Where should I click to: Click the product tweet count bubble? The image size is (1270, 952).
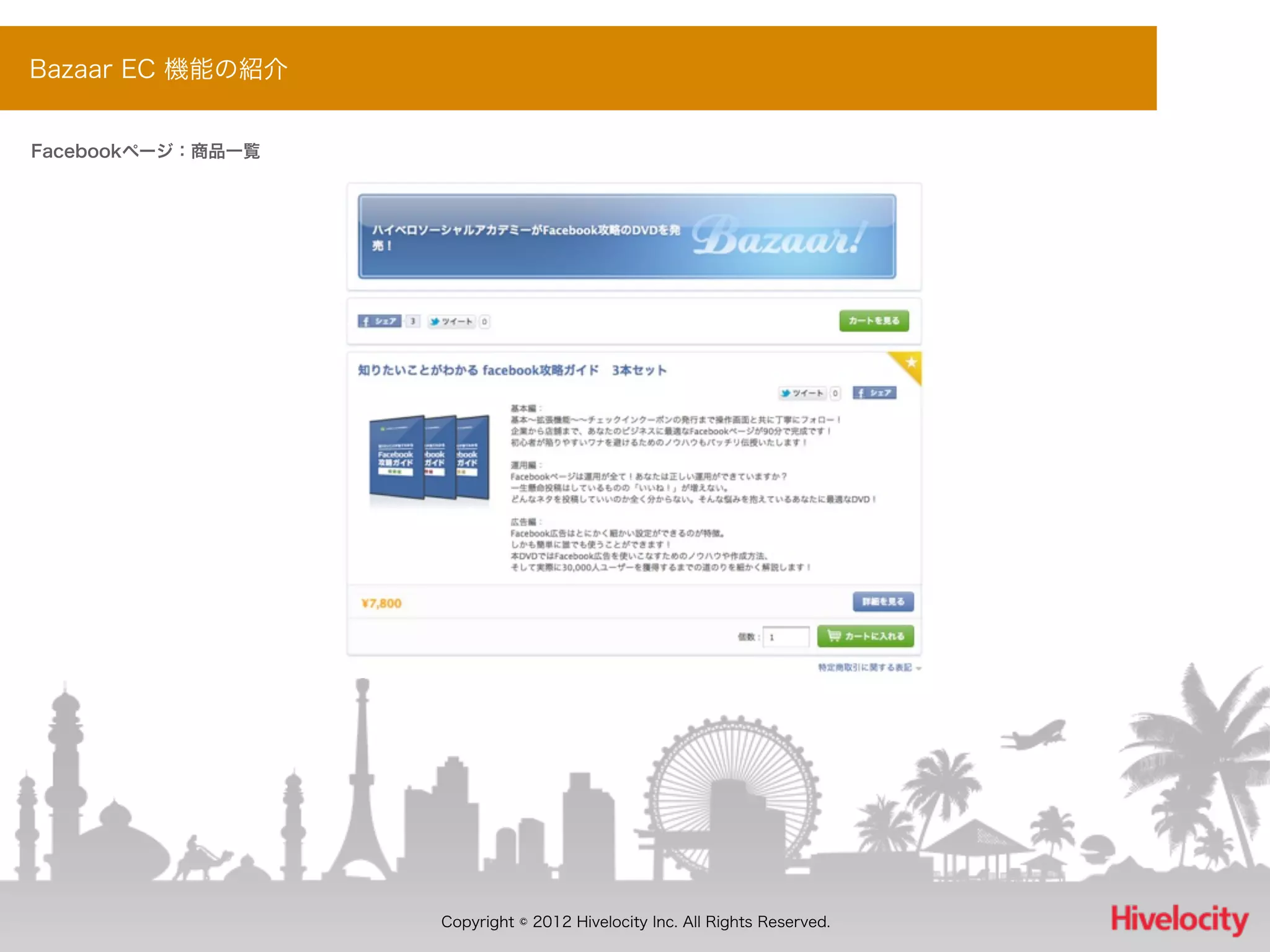[835, 393]
